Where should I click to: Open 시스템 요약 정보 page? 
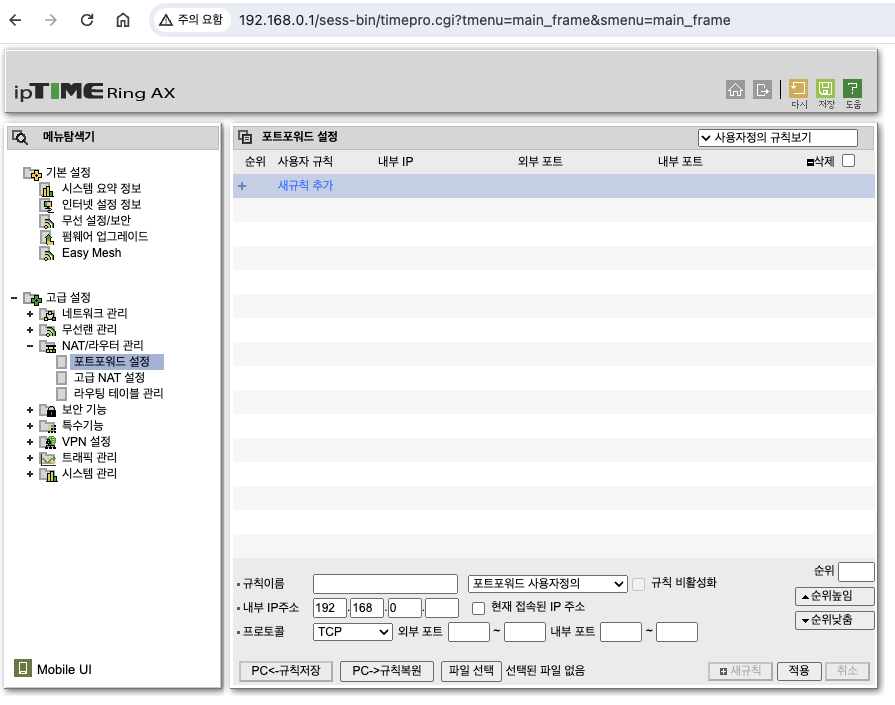coord(102,189)
